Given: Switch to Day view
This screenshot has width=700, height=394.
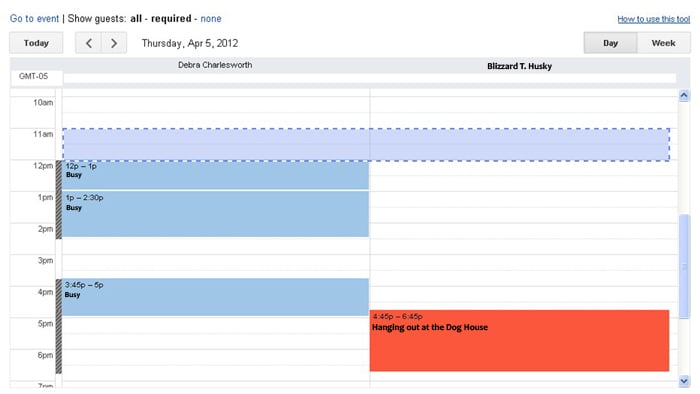Looking at the screenshot, I should [x=610, y=43].
